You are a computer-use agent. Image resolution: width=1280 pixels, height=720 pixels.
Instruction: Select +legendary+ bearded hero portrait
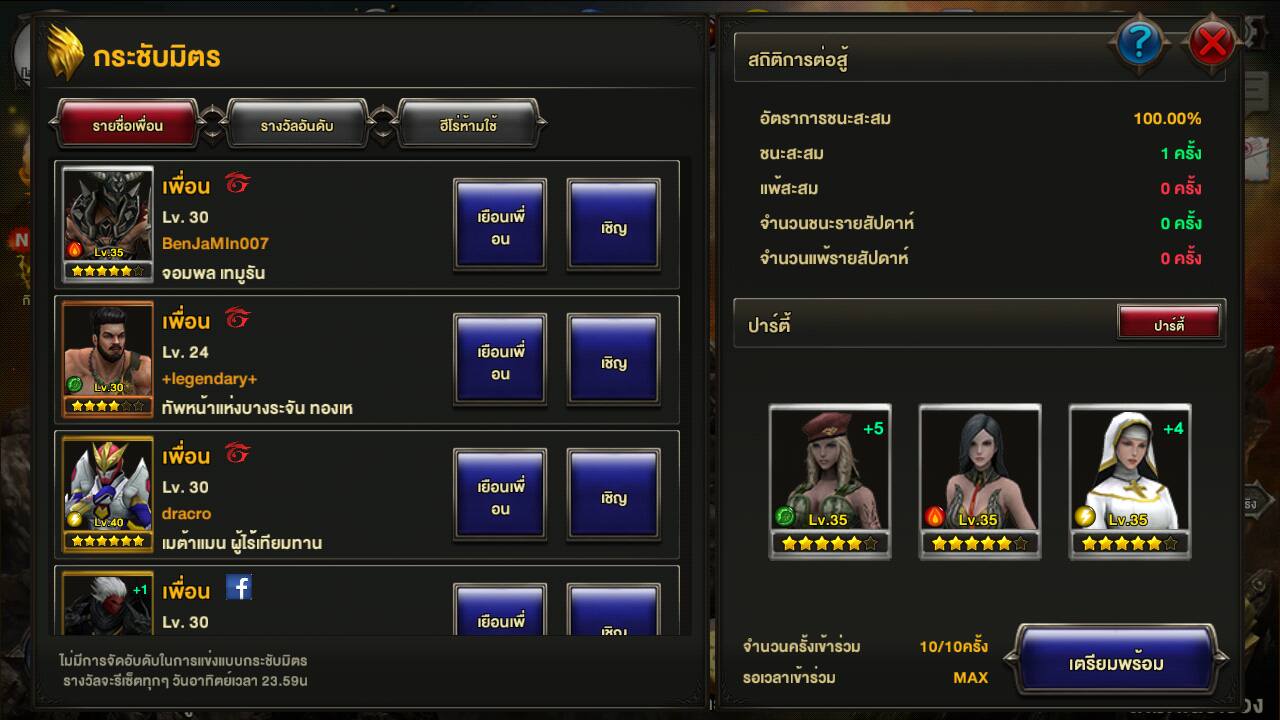click(107, 358)
